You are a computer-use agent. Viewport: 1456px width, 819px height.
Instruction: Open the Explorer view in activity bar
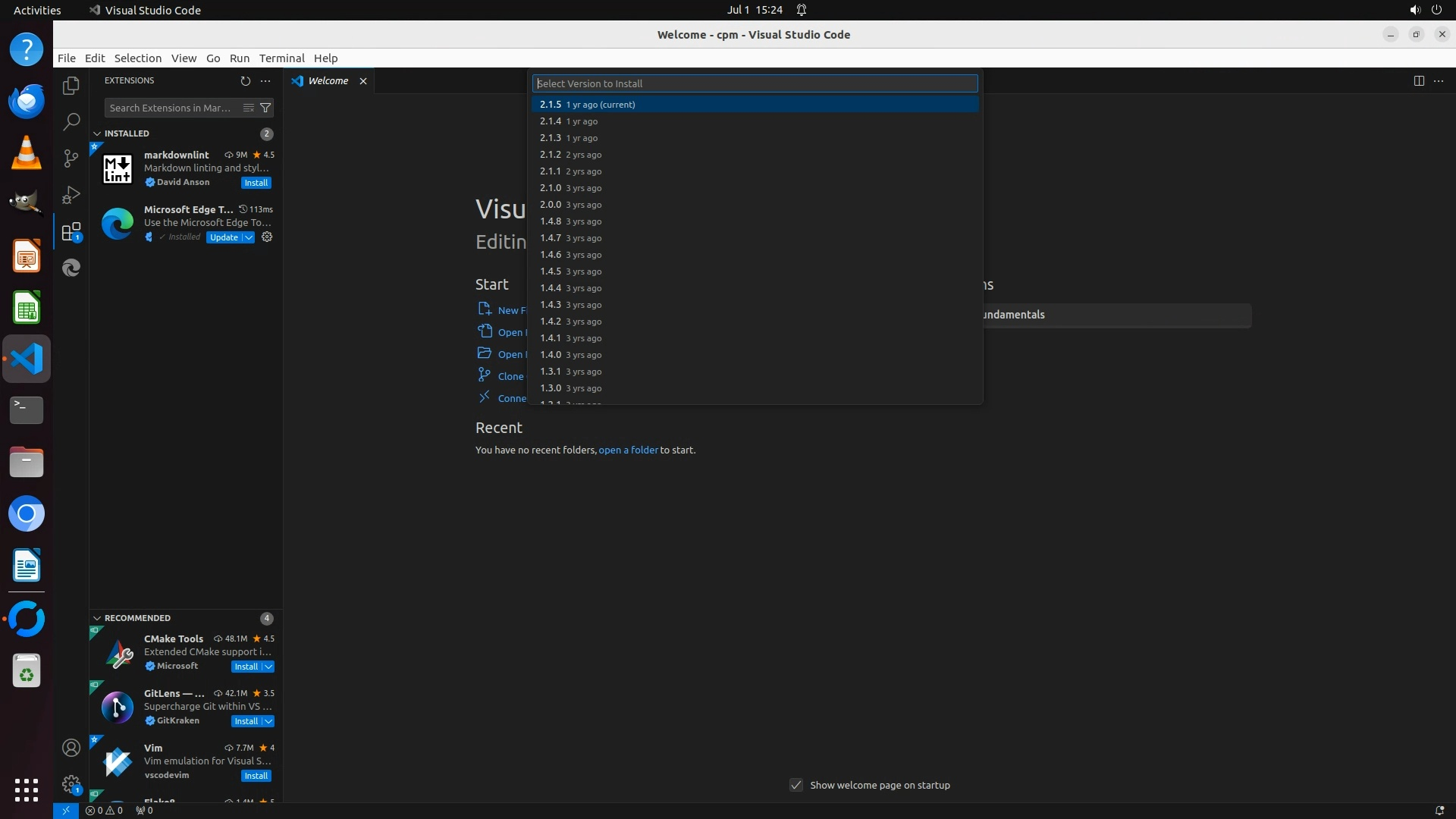[x=71, y=86]
